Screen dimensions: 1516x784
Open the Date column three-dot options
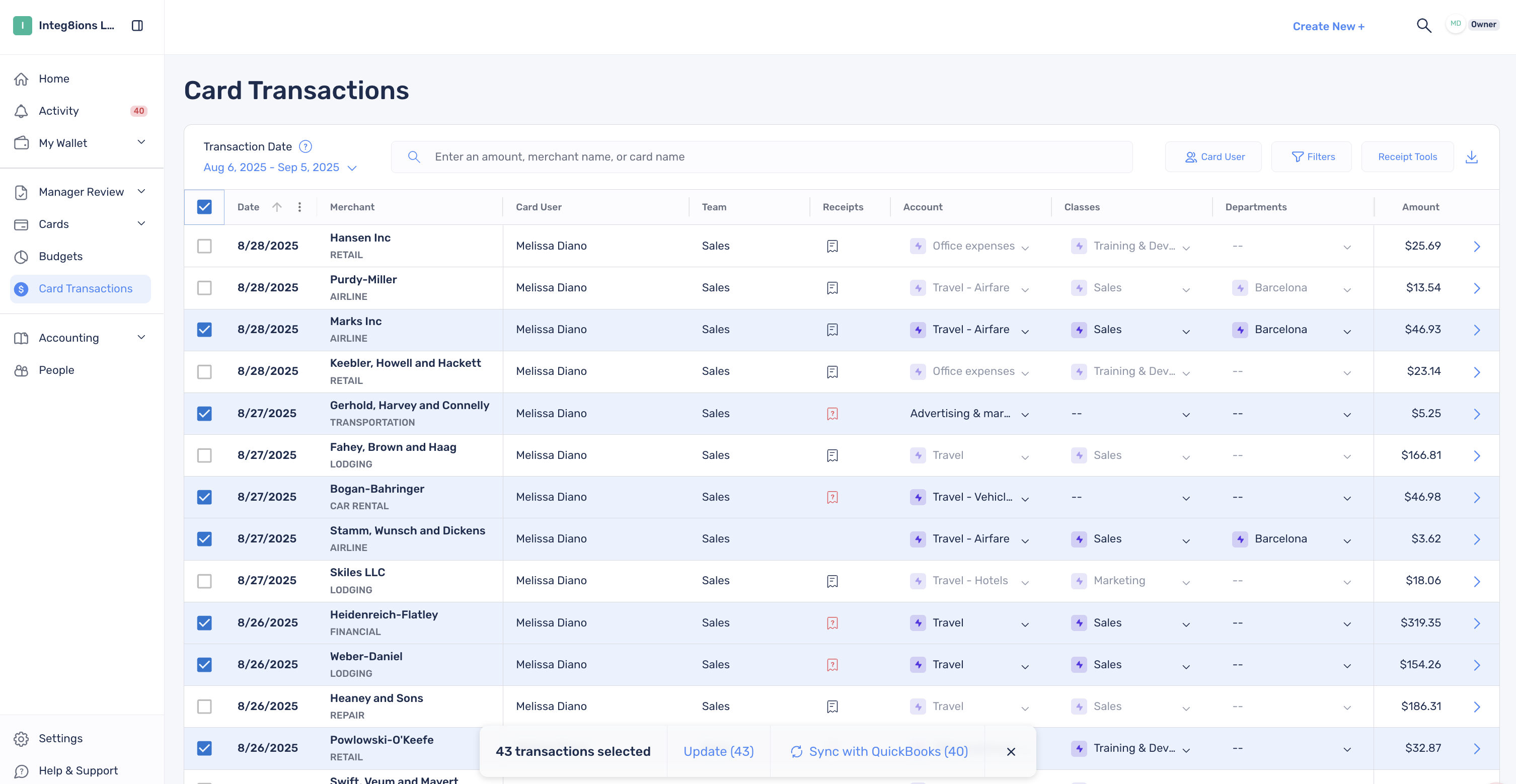click(299, 207)
